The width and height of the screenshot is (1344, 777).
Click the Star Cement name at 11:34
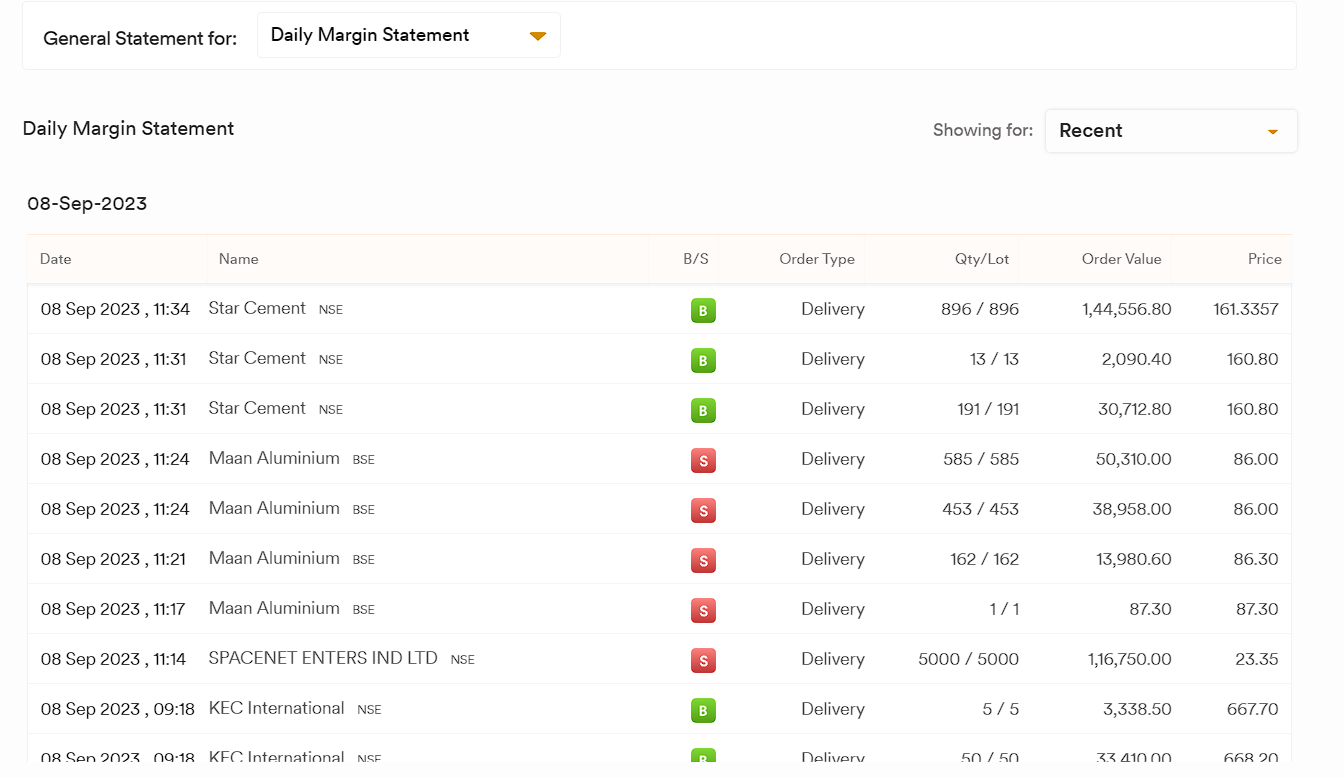pyautogui.click(x=257, y=308)
